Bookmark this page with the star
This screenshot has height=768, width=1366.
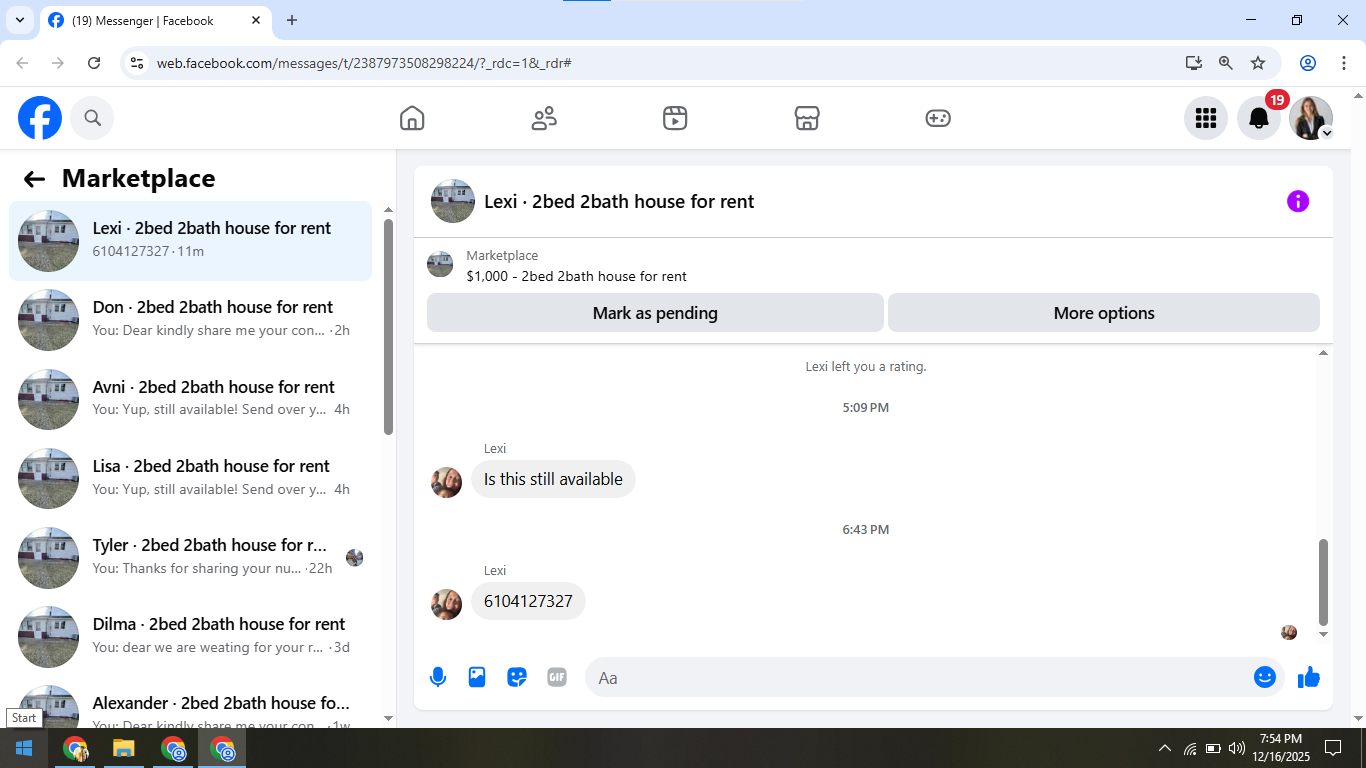point(1258,63)
